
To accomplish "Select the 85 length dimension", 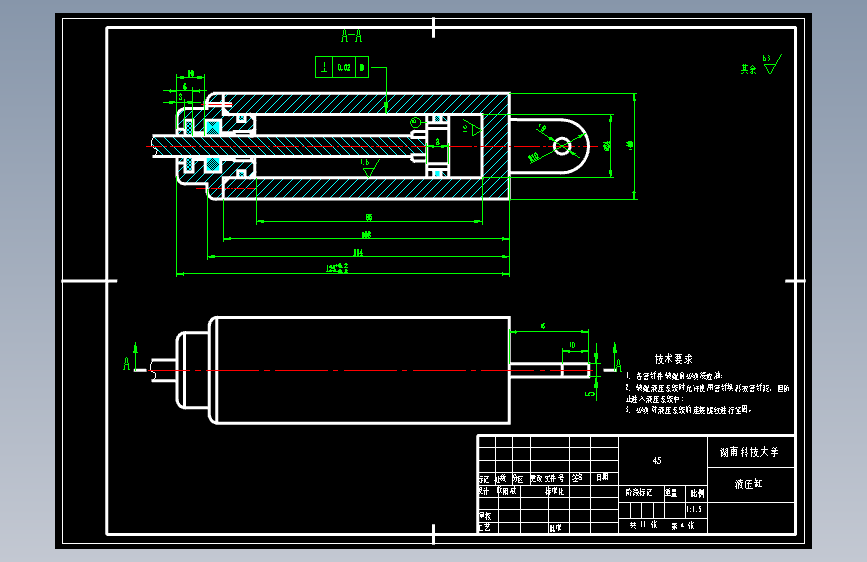I will pyautogui.click(x=369, y=217).
